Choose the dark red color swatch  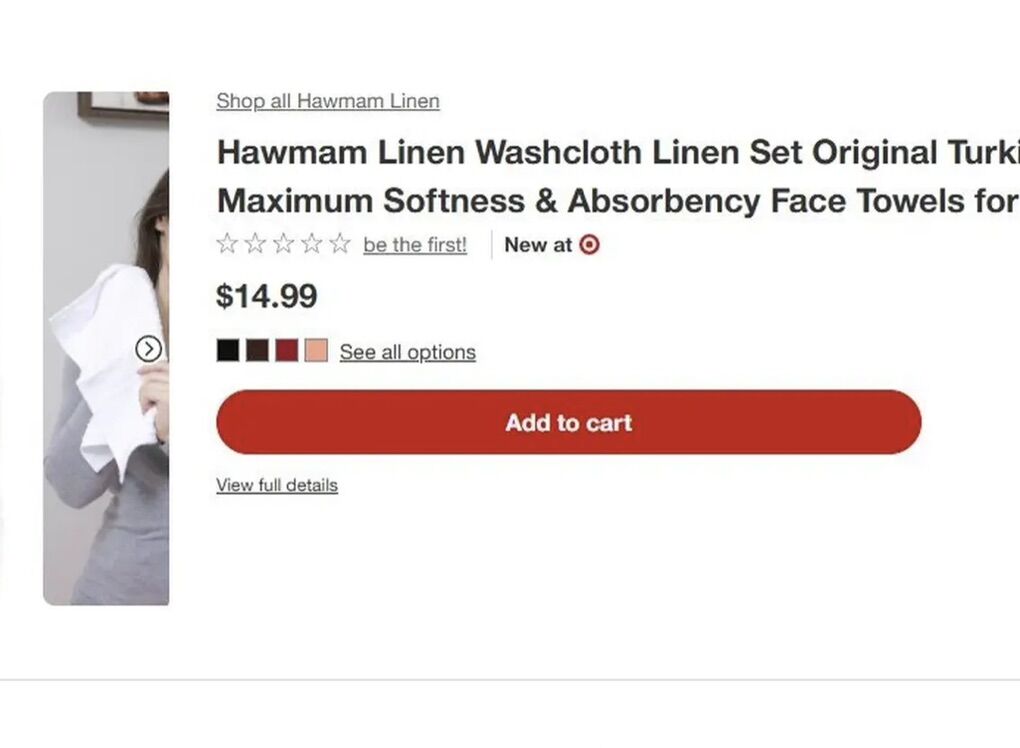click(286, 350)
